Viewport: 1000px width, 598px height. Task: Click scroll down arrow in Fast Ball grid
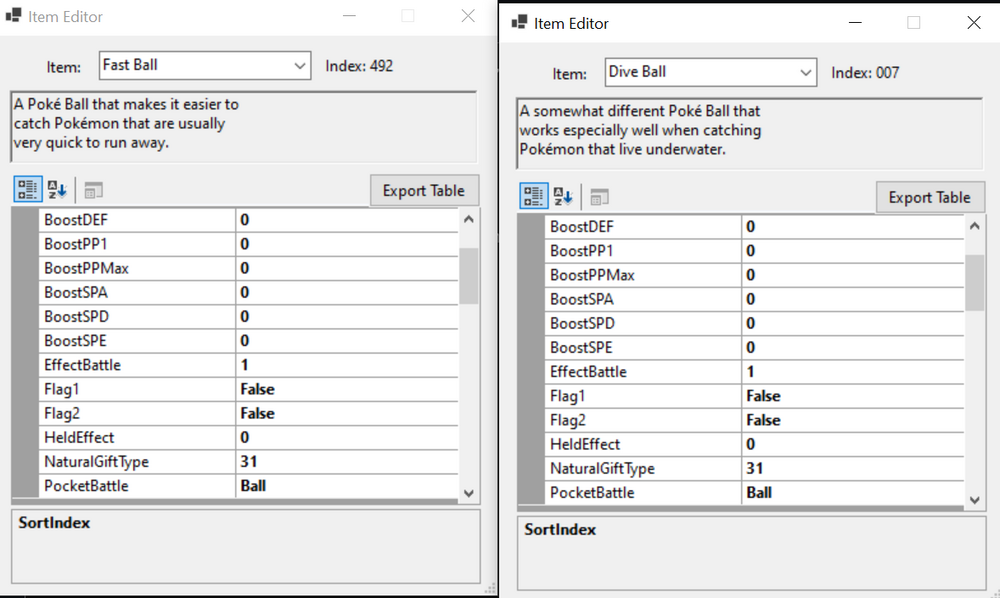click(x=469, y=492)
